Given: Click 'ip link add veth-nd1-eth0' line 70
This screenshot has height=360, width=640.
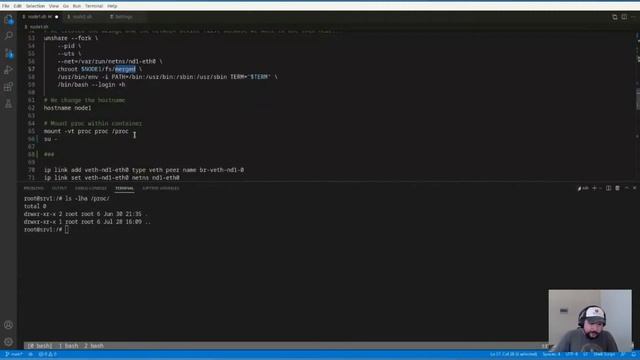Looking at the screenshot, I should (144, 170).
